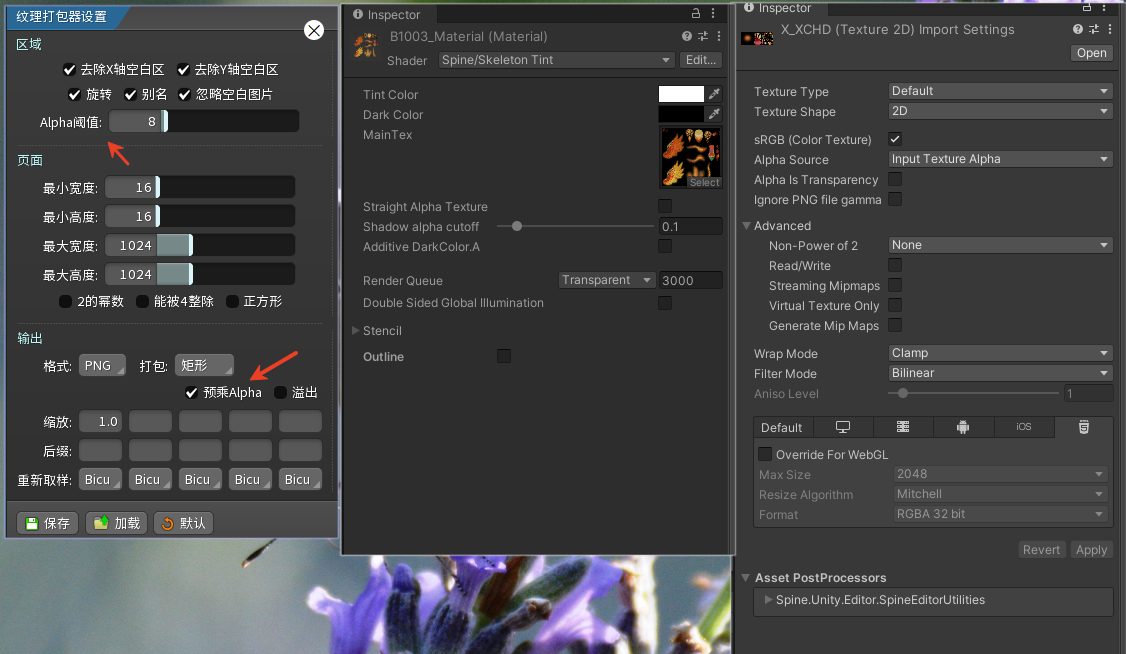
Task: Click the Apply button
Action: point(1091,550)
